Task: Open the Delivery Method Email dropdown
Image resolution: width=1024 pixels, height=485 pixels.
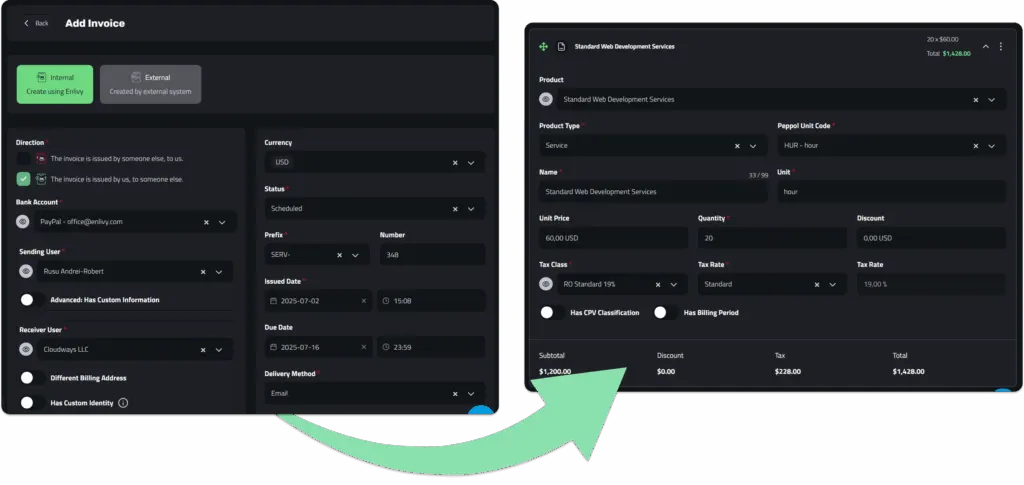Action: (x=375, y=394)
